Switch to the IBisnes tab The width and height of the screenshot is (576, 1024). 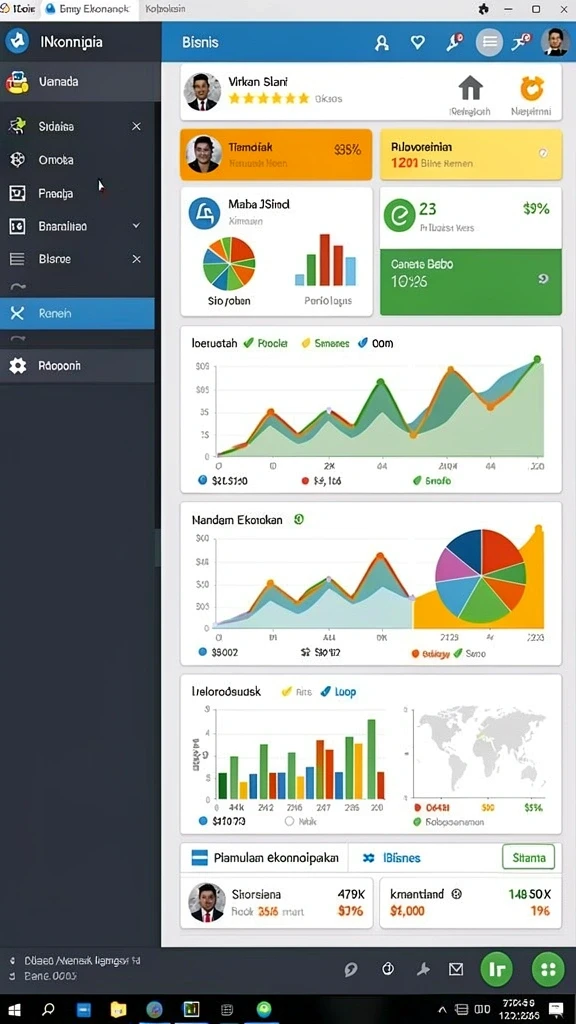coord(392,858)
